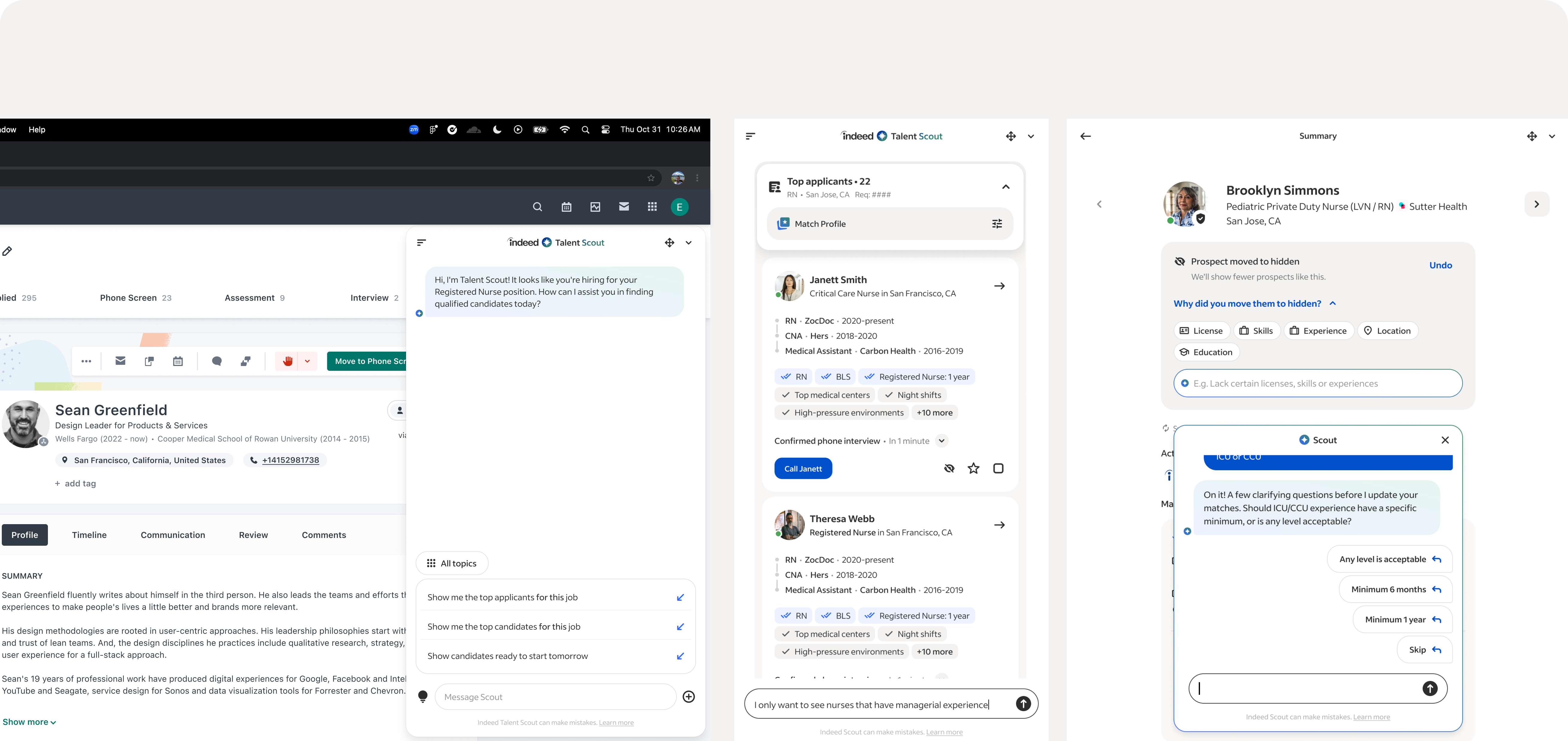Image resolution: width=1568 pixels, height=741 pixels.
Task: Click the calendar icon in the candidate toolbar
Action: [178, 361]
